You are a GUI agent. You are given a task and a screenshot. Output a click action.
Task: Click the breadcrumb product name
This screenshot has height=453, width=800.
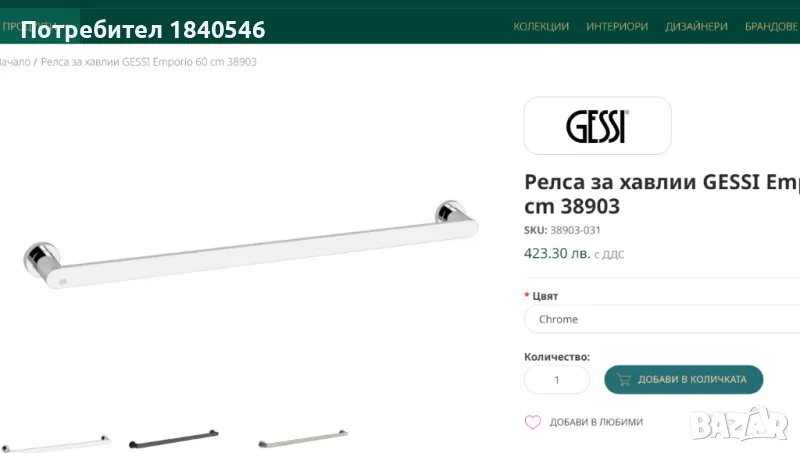point(148,62)
